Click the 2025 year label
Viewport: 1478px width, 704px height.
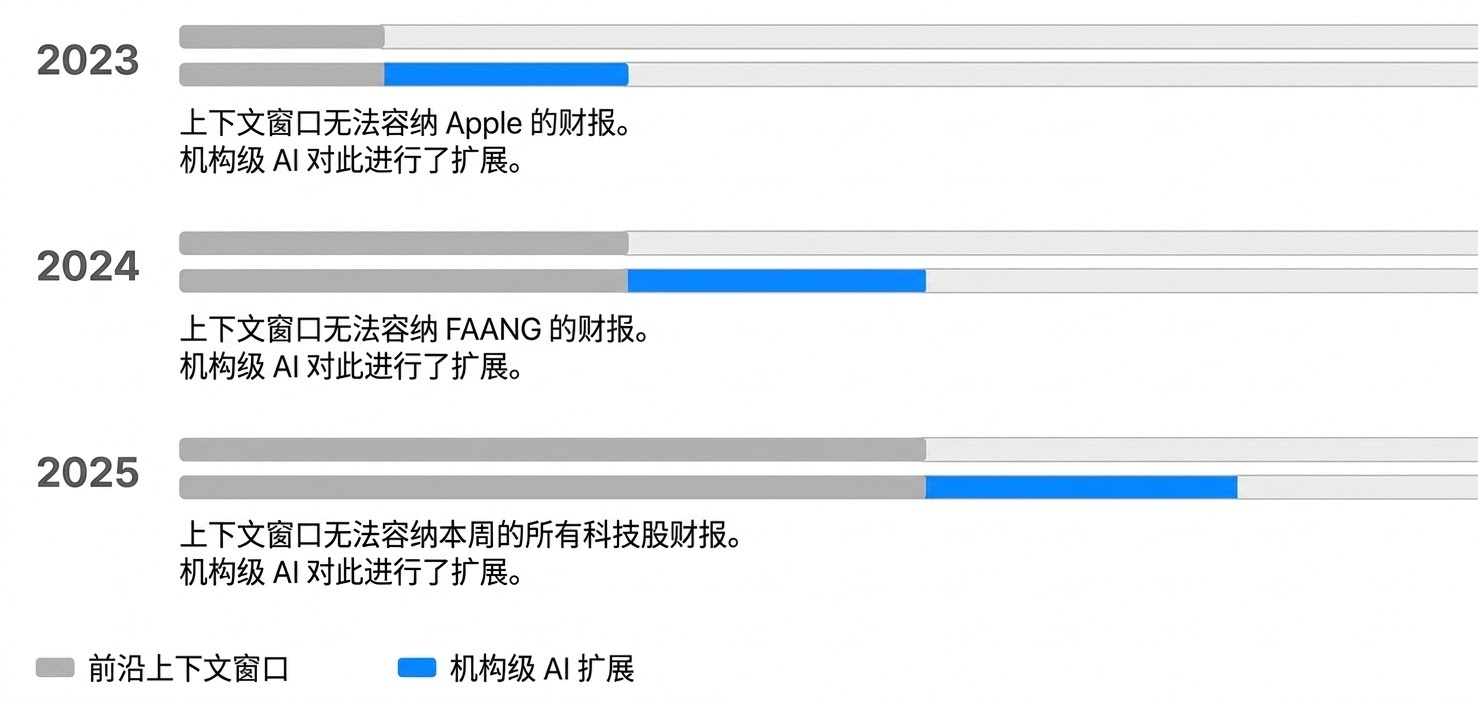tap(88, 474)
